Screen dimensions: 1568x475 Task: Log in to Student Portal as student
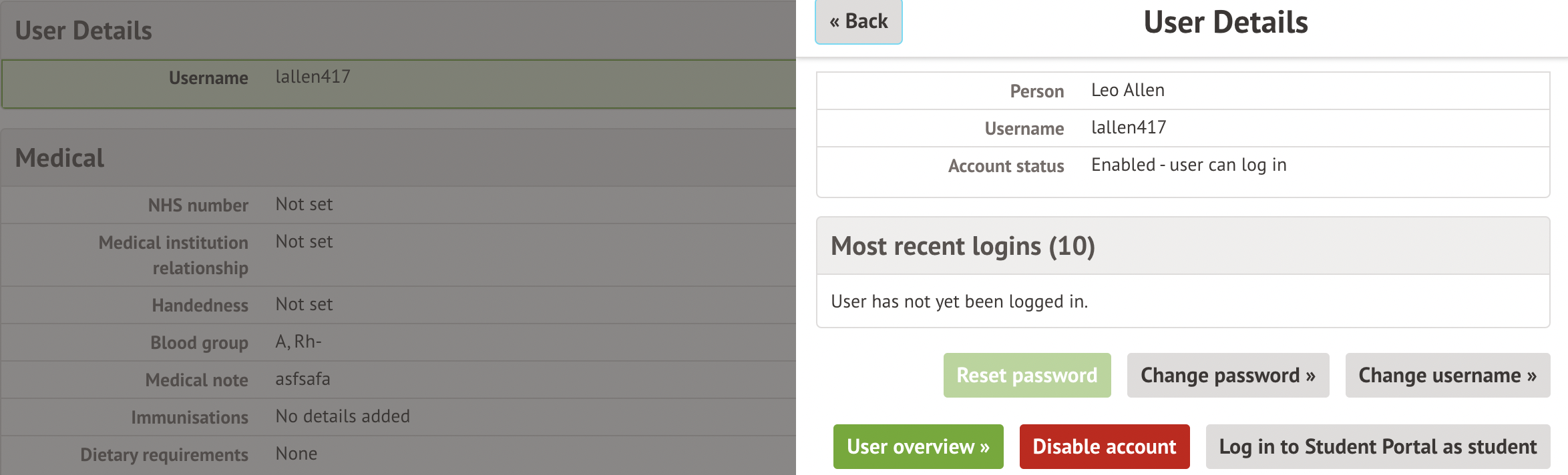point(1377,446)
